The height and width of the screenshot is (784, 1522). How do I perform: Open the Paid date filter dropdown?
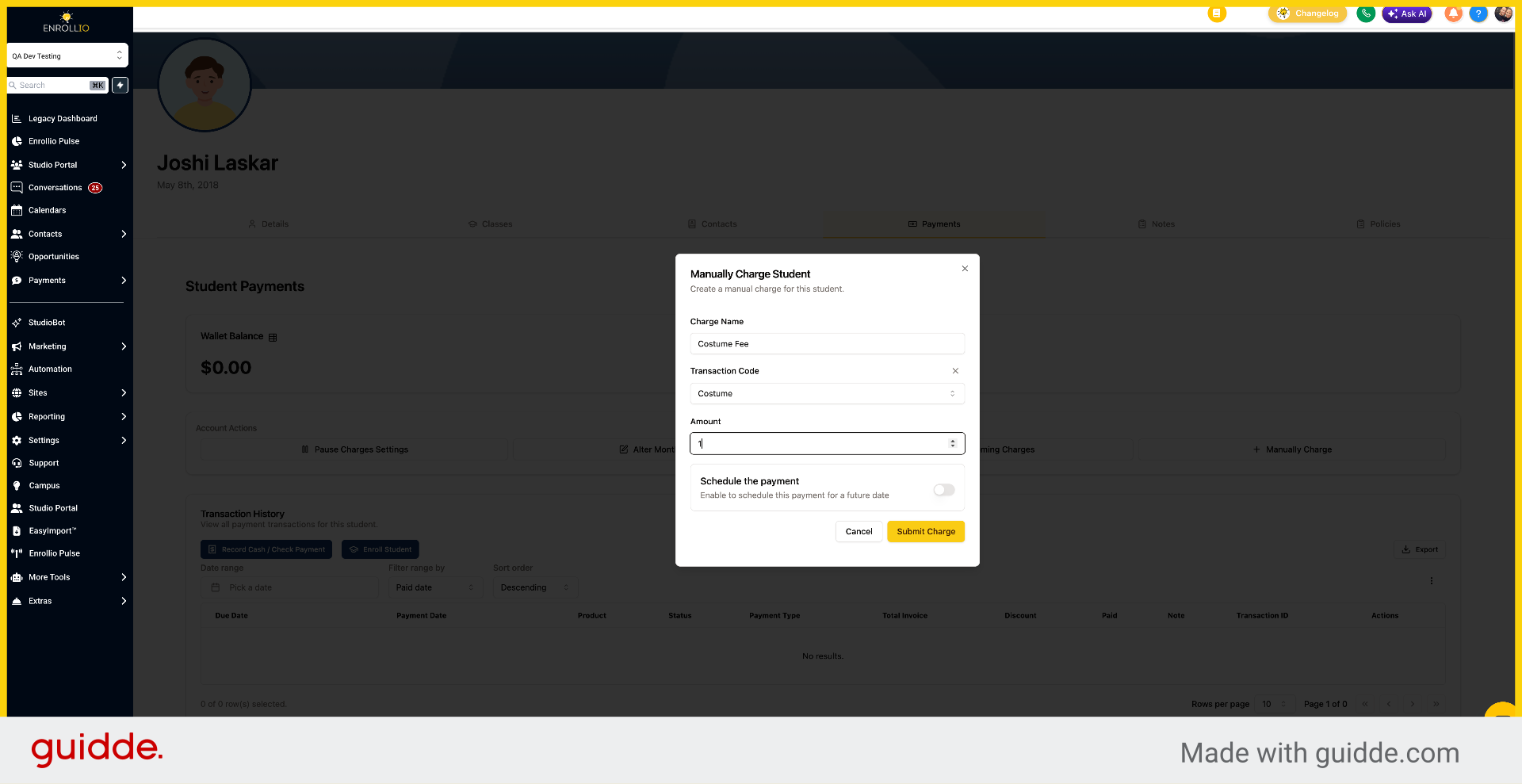(x=435, y=588)
